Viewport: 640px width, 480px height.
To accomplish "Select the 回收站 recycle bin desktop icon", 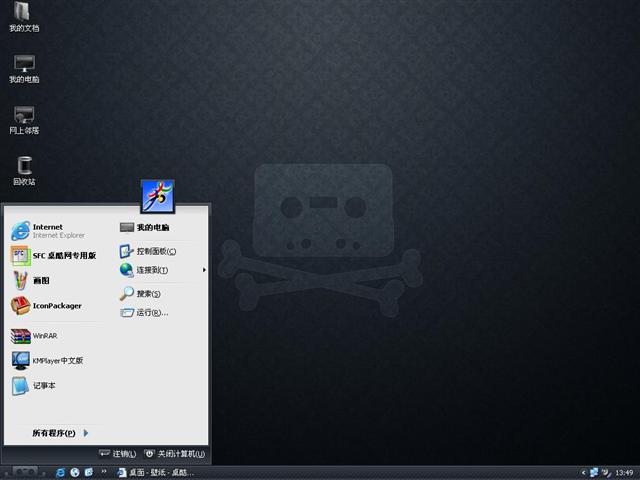I will coord(24,171).
